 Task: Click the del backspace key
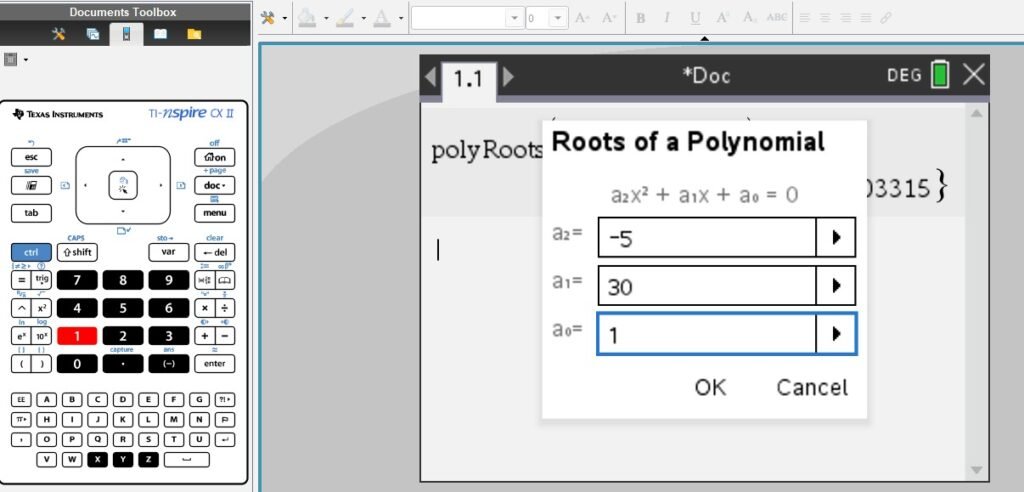[x=215, y=252]
